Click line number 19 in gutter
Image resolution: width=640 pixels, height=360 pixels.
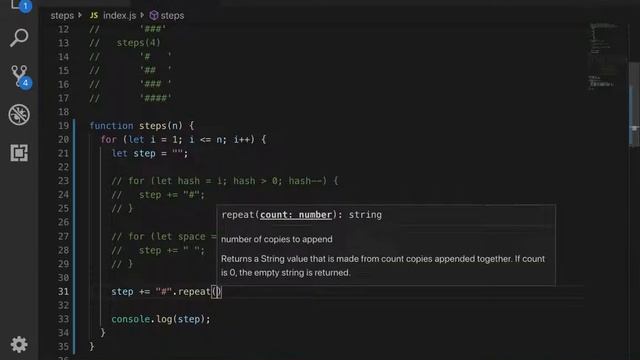pyautogui.click(x=63, y=126)
